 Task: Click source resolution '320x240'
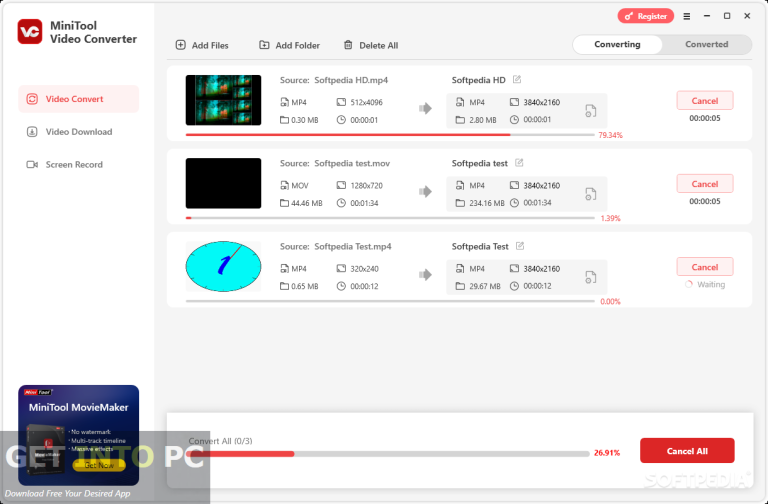click(x=364, y=269)
